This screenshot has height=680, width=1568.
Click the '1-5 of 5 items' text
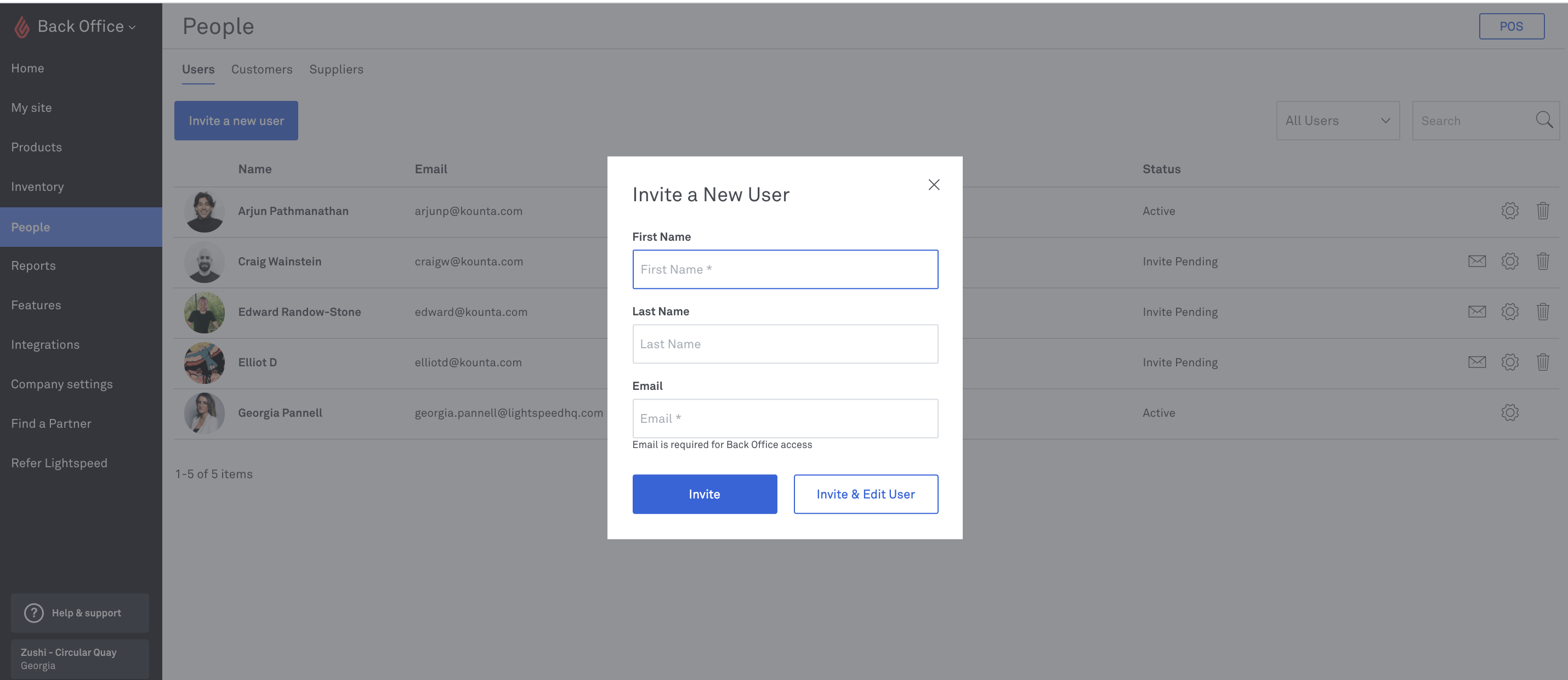coord(214,474)
